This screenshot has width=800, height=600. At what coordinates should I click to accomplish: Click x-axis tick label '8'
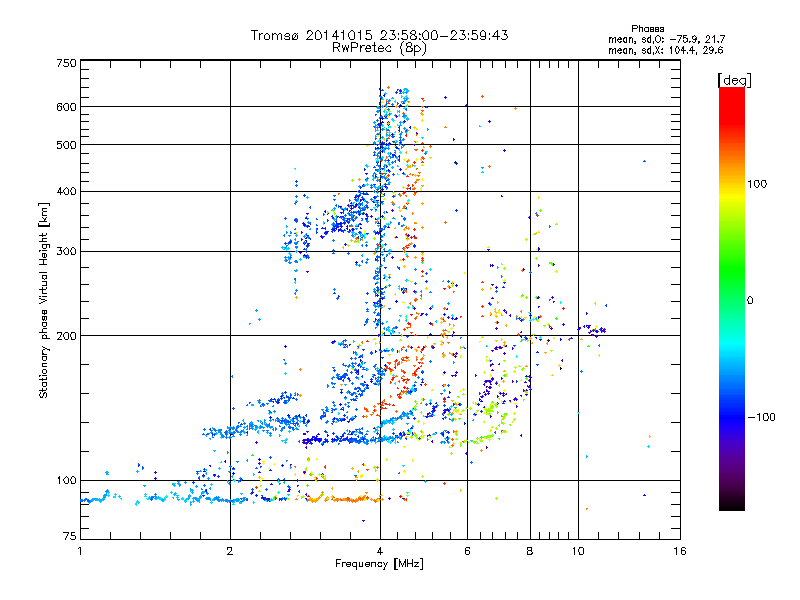pyautogui.click(x=530, y=551)
